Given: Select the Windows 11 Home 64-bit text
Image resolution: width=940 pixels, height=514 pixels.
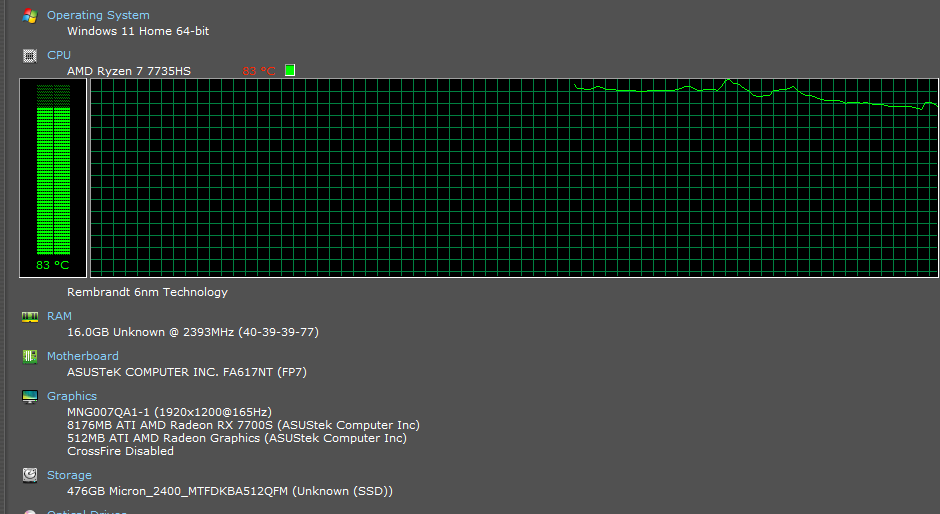Looking at the screenshot, I should (138, 31).
